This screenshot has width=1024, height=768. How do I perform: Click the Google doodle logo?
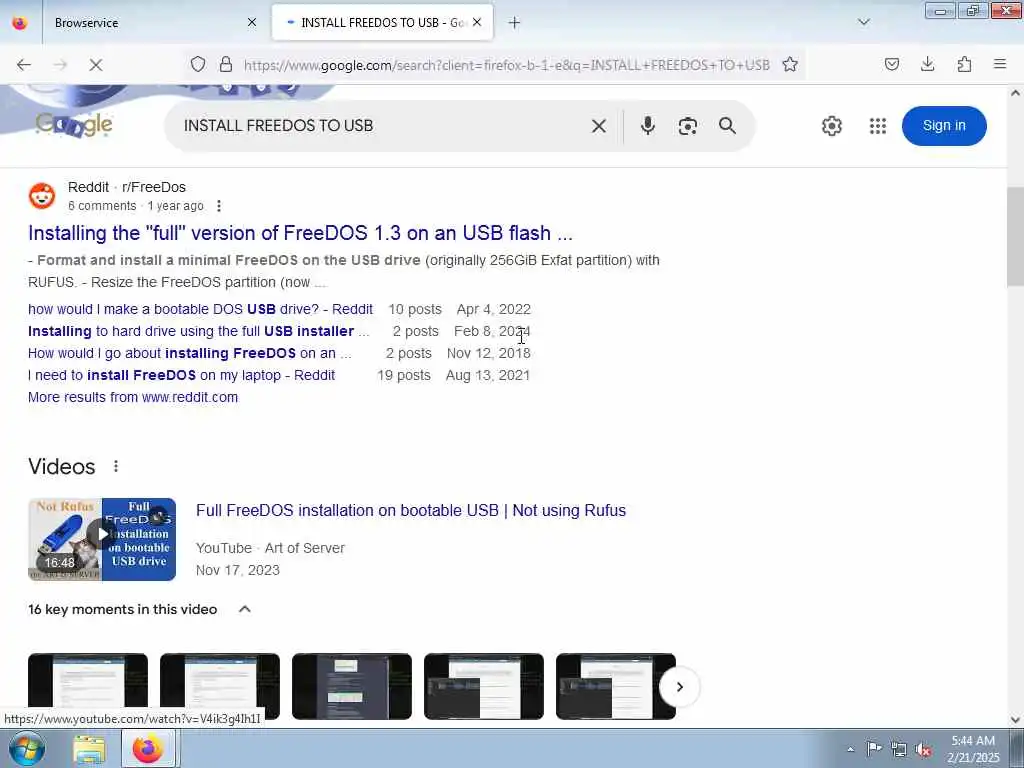coord(74,124)
